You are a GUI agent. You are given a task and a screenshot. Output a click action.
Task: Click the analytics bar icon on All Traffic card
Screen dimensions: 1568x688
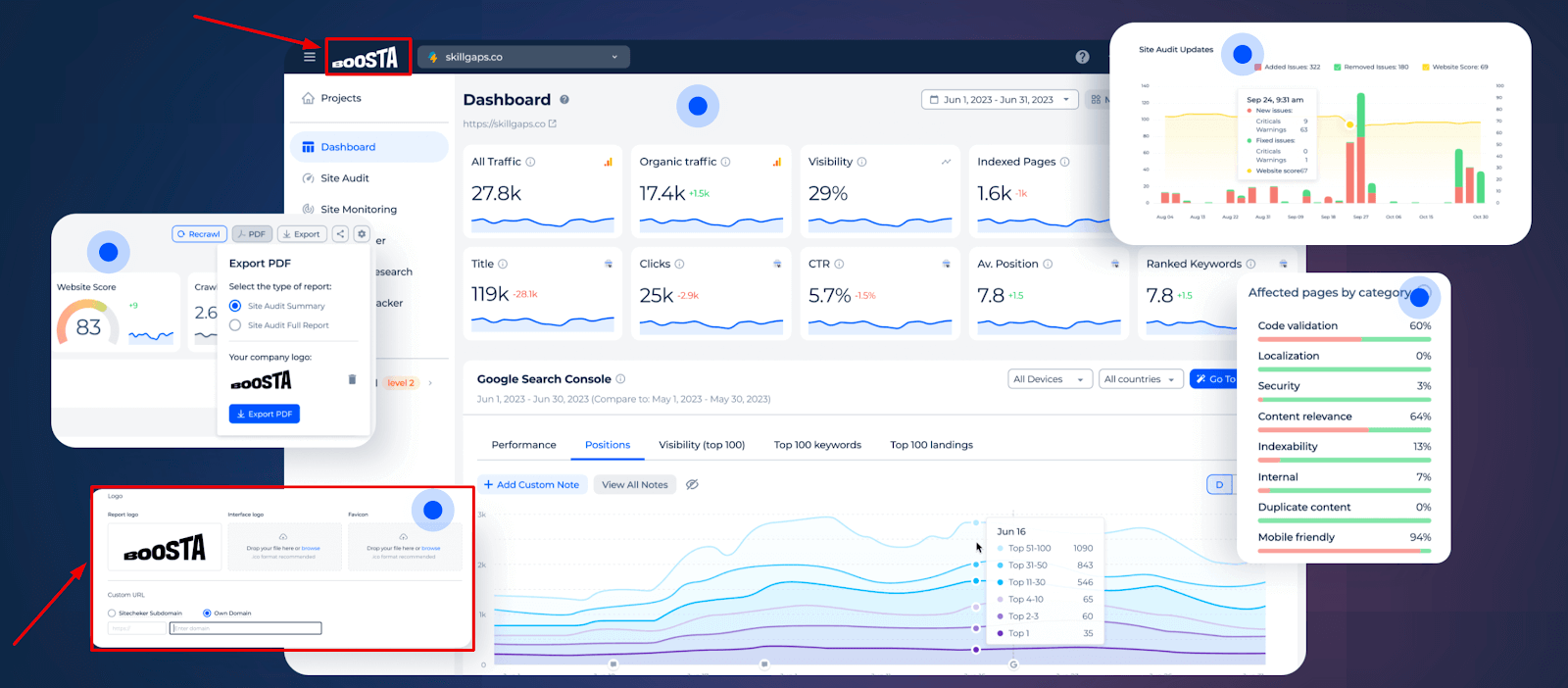click(608, 162)
